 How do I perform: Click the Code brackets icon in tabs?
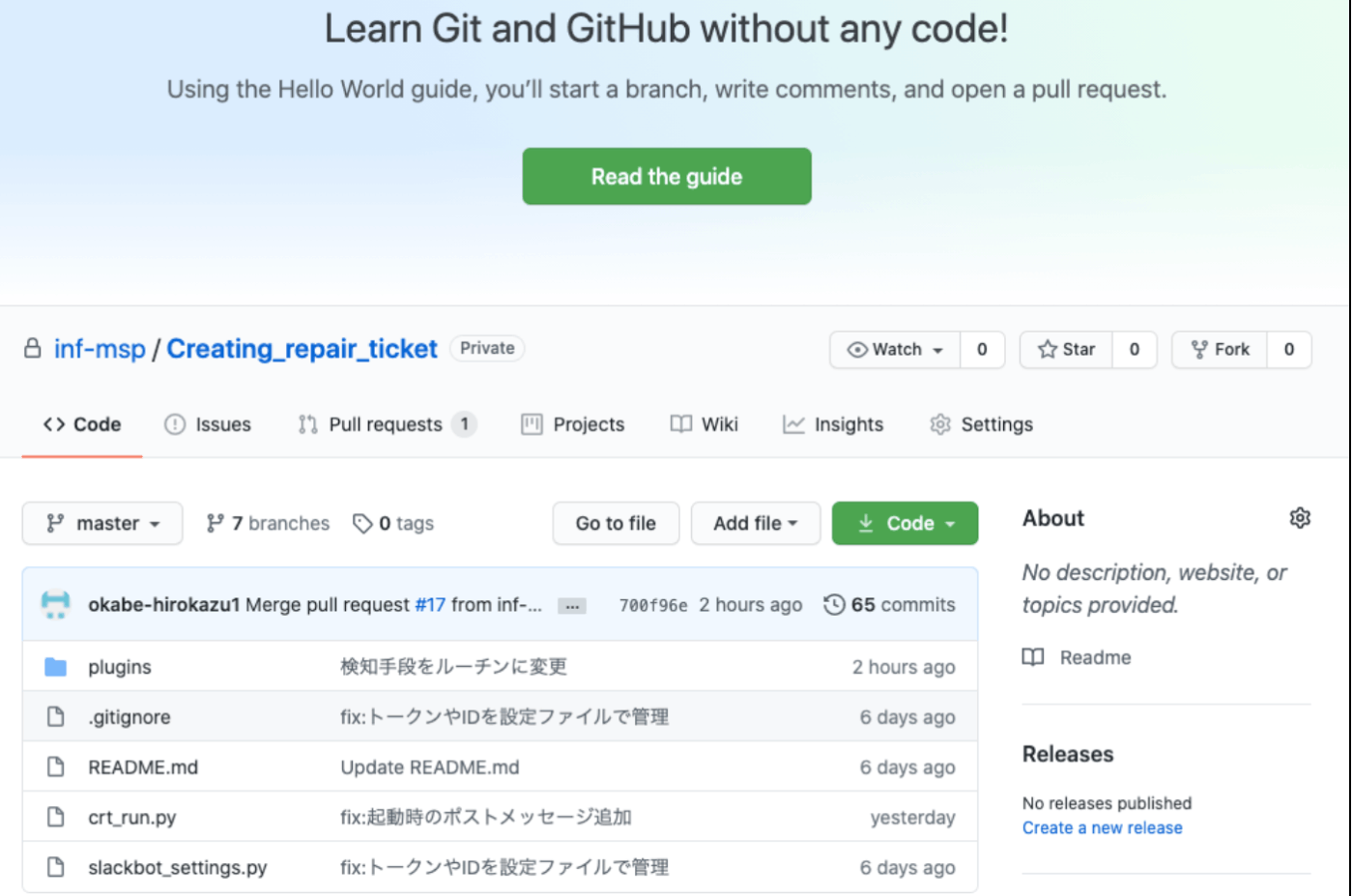[x=54, y=424]
